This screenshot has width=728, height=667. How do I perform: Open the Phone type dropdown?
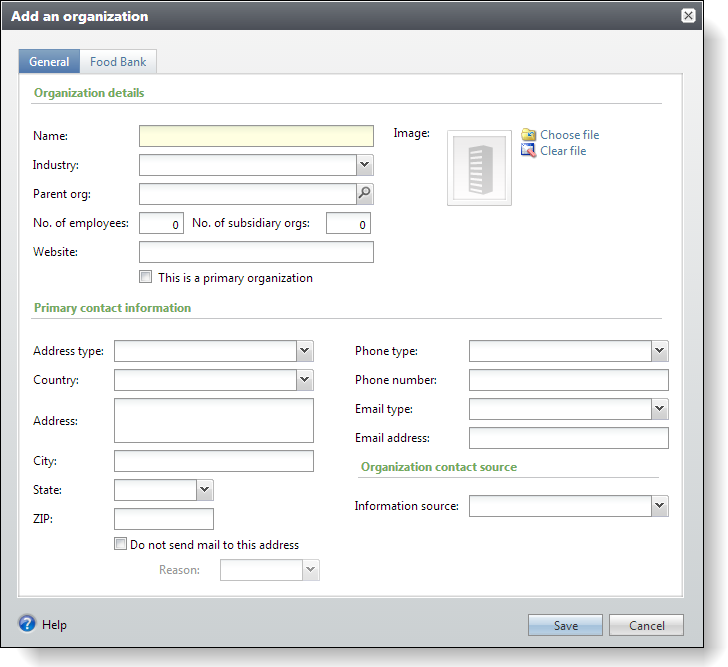click(x=659, y=351)
